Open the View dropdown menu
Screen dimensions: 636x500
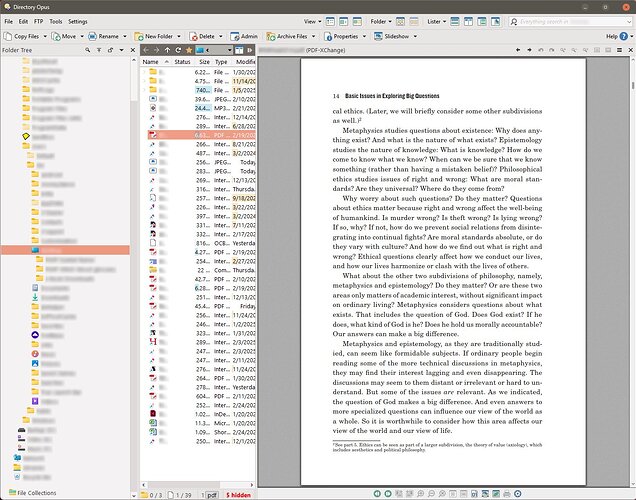[312, 21]
